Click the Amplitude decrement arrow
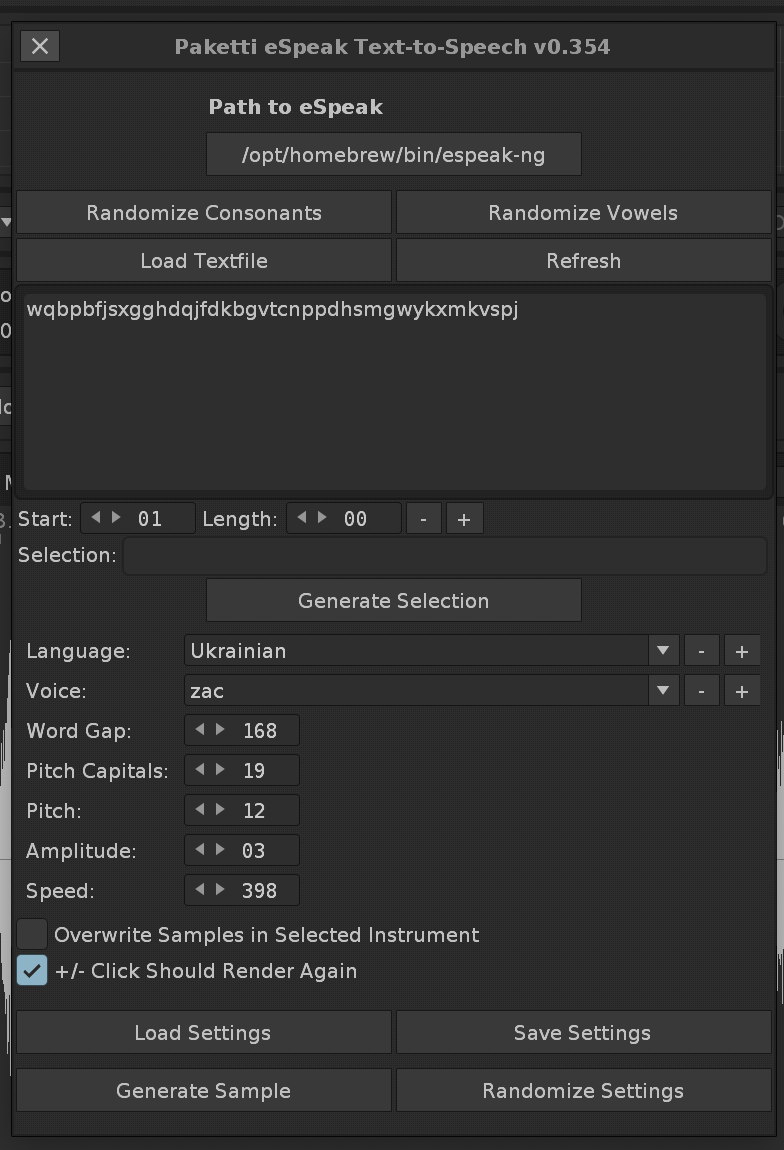Viewport: 784px width, 1150px height. [x=200, y=850]
